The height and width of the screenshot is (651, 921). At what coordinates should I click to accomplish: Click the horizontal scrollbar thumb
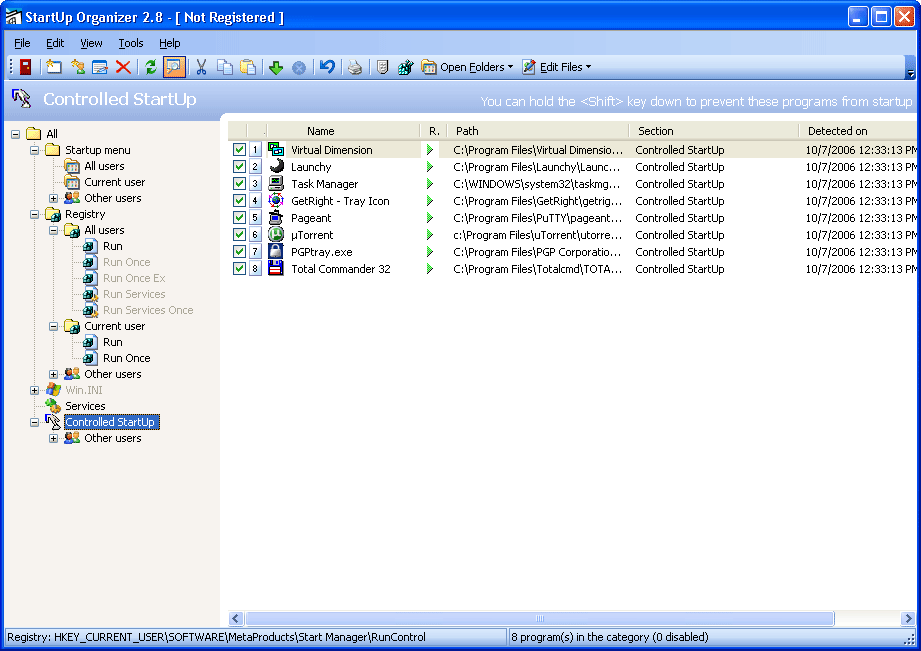point(540,618)
